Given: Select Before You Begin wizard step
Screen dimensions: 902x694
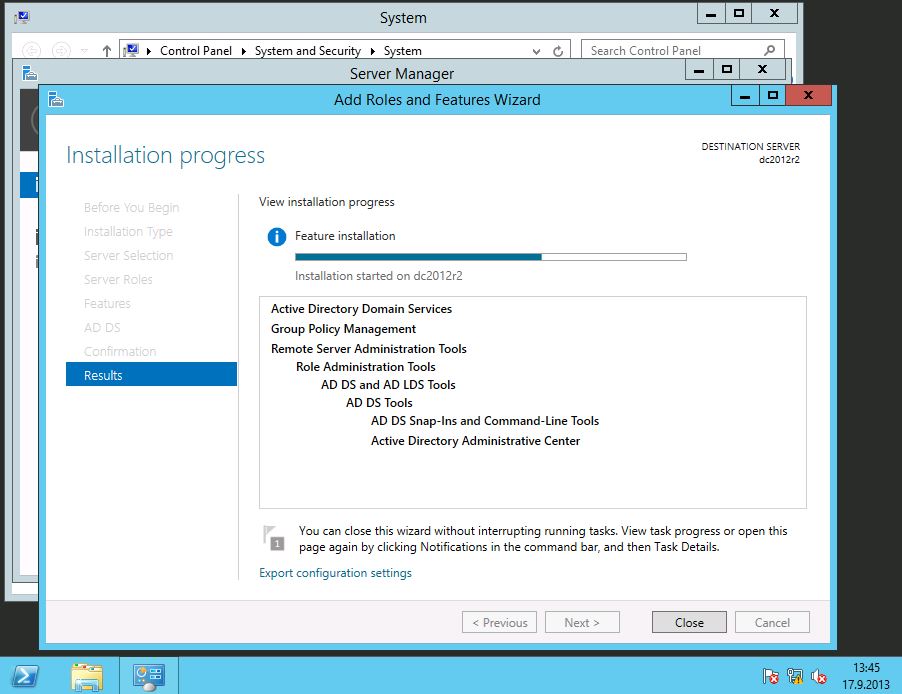Looking at the screenshot, I should [131, 208].
